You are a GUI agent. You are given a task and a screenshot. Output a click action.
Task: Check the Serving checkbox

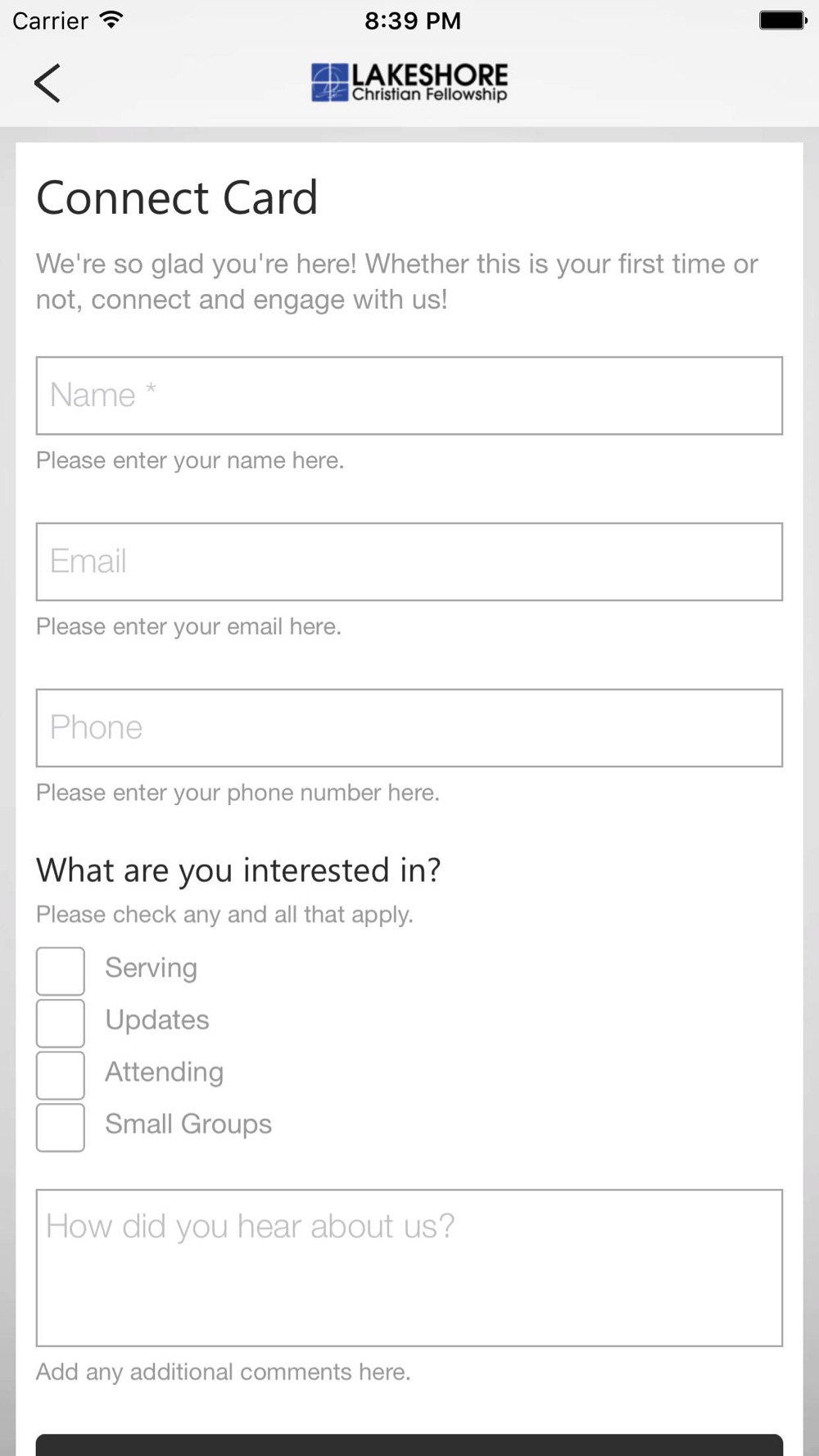click(x=61, y=970)
